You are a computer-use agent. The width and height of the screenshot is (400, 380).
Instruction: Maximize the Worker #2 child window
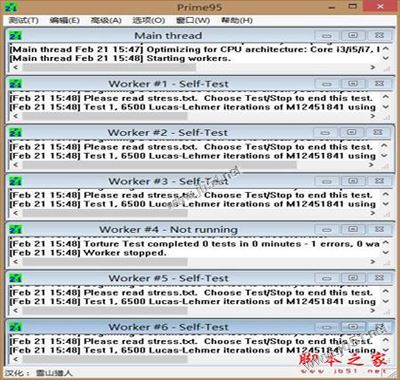(x=353, y=132)
